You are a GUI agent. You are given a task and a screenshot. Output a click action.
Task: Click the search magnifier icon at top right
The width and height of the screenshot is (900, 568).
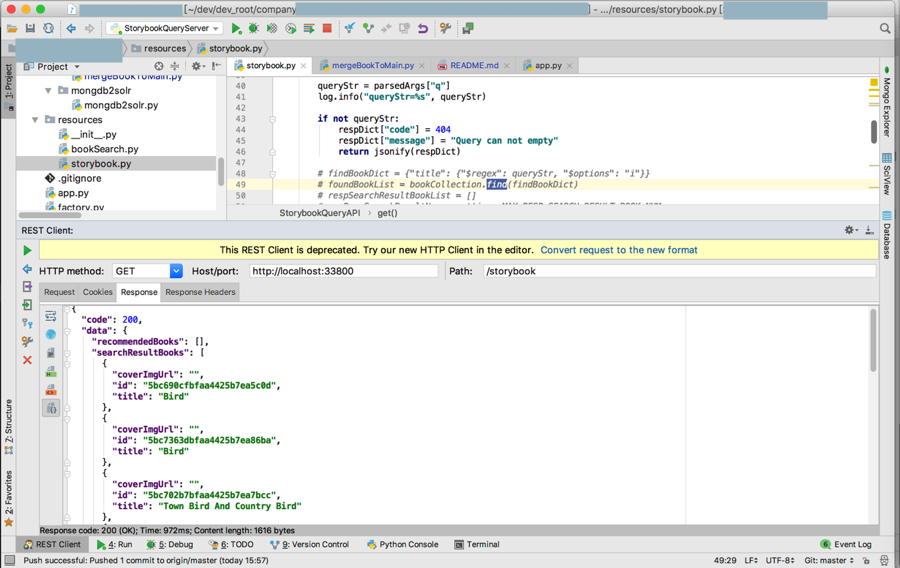pos(884,29)
